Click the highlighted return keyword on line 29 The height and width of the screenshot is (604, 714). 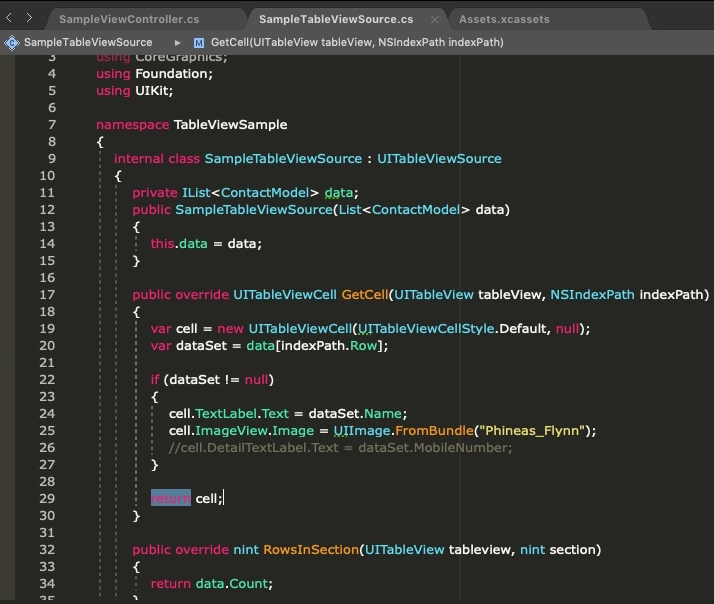point(170,498)
